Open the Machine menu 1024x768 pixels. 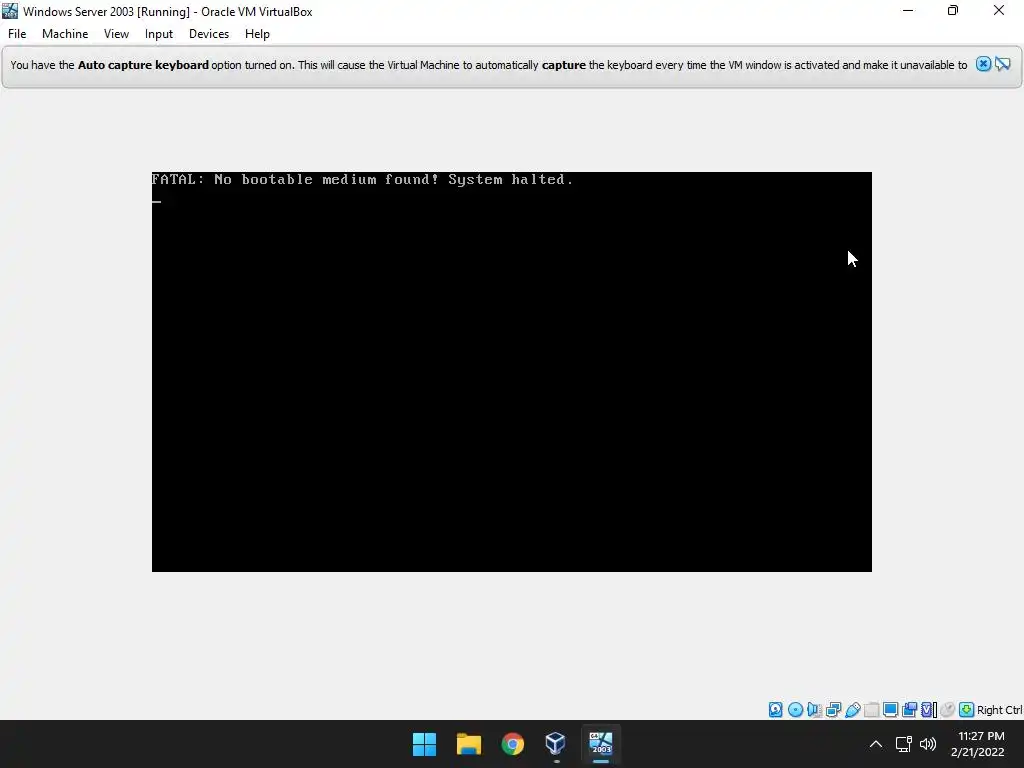click(x=65, y=34)
